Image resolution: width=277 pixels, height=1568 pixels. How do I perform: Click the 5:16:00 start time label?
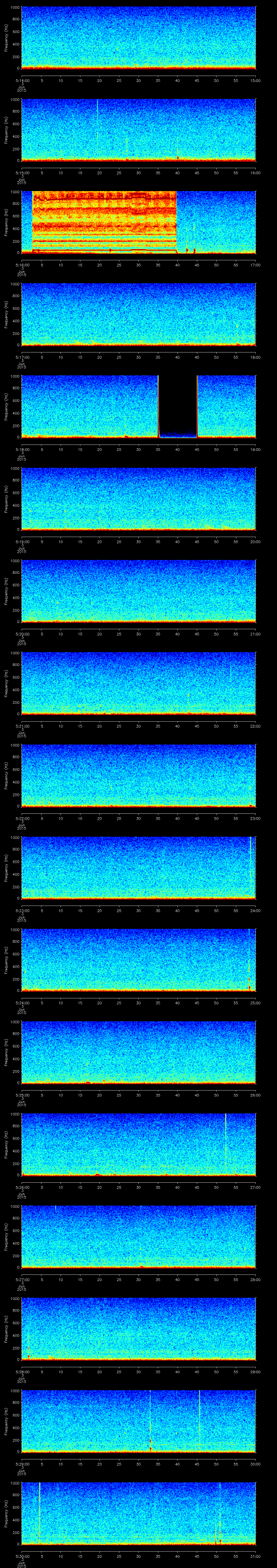tap(22, 265)
